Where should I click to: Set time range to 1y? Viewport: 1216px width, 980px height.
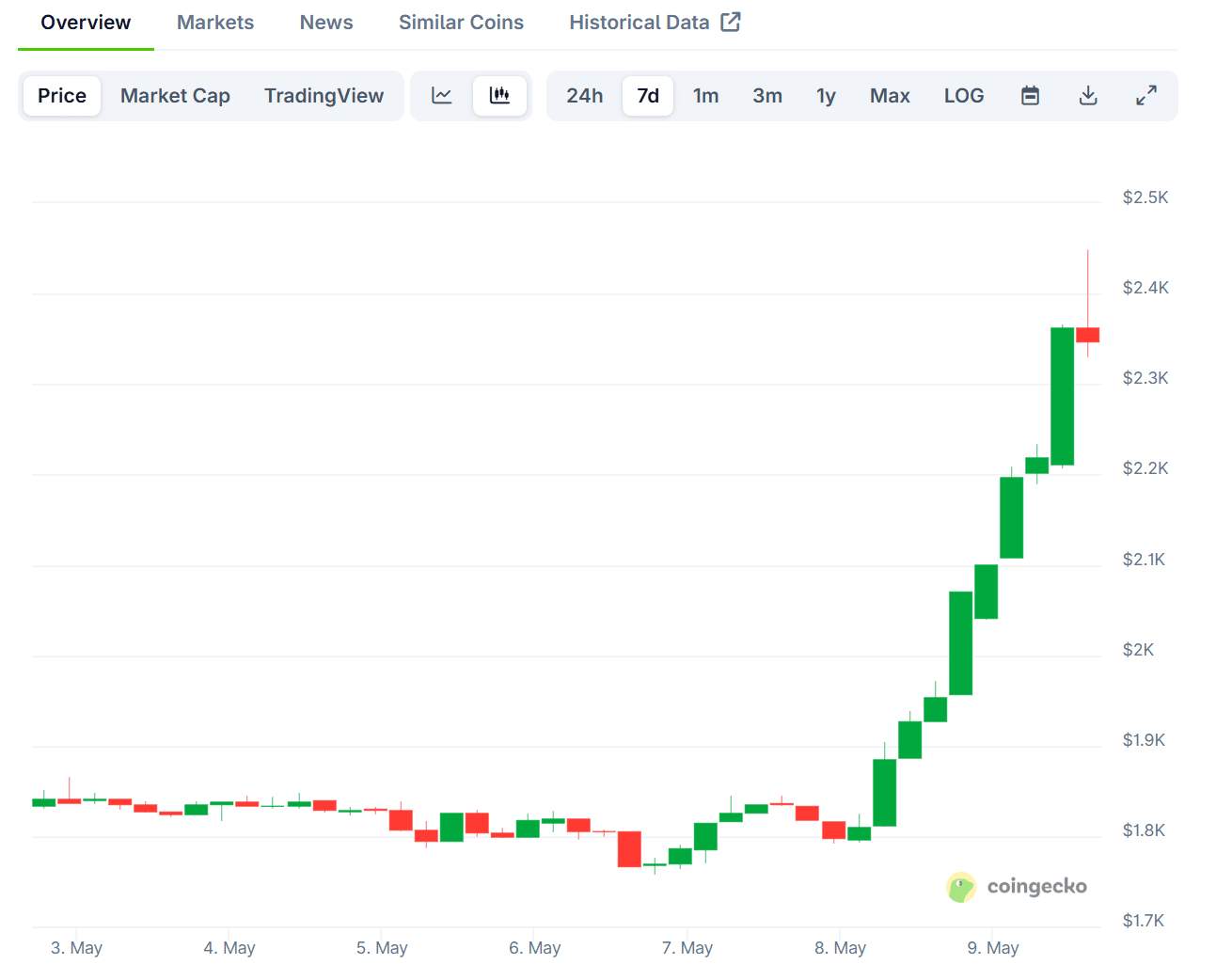(826, 95)
